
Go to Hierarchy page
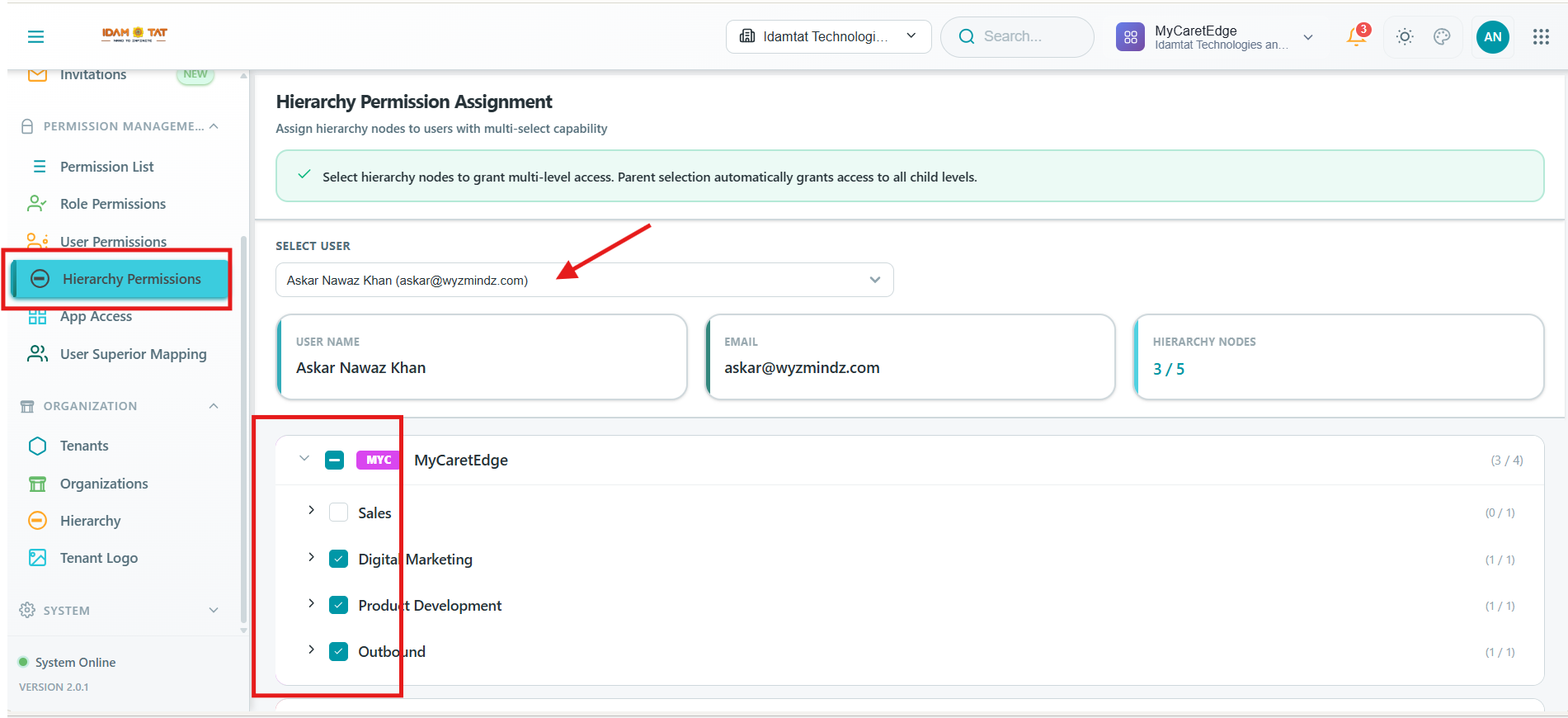91,521
